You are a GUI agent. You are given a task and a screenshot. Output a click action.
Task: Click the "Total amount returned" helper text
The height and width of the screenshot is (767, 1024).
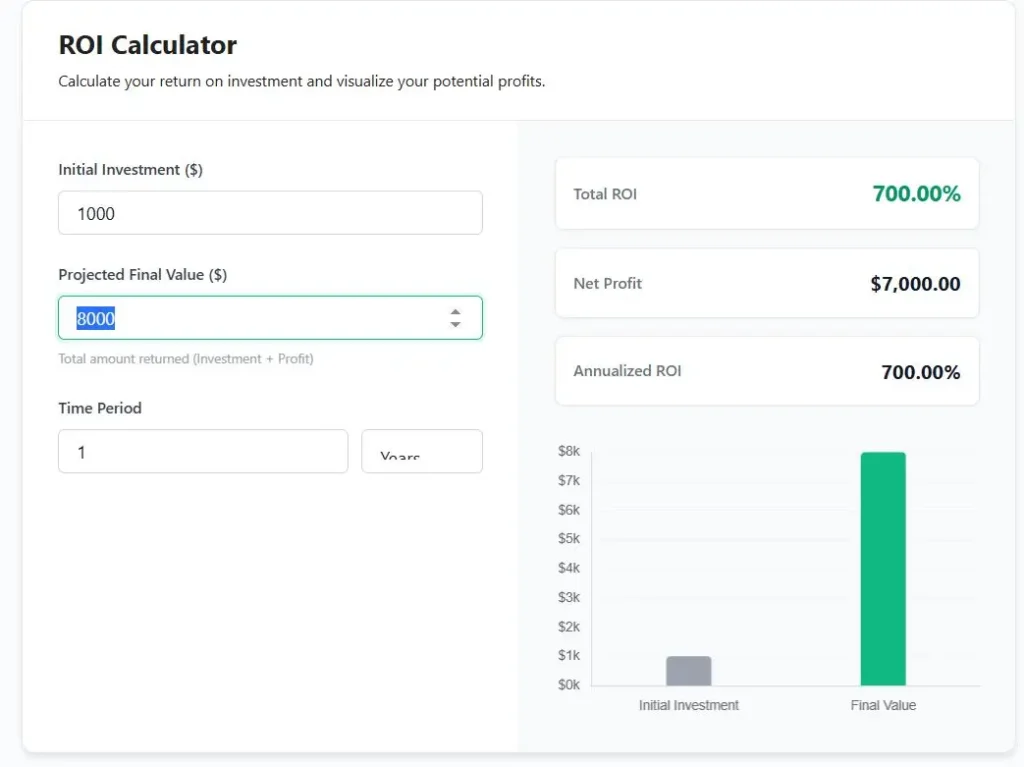pos(185,359)
